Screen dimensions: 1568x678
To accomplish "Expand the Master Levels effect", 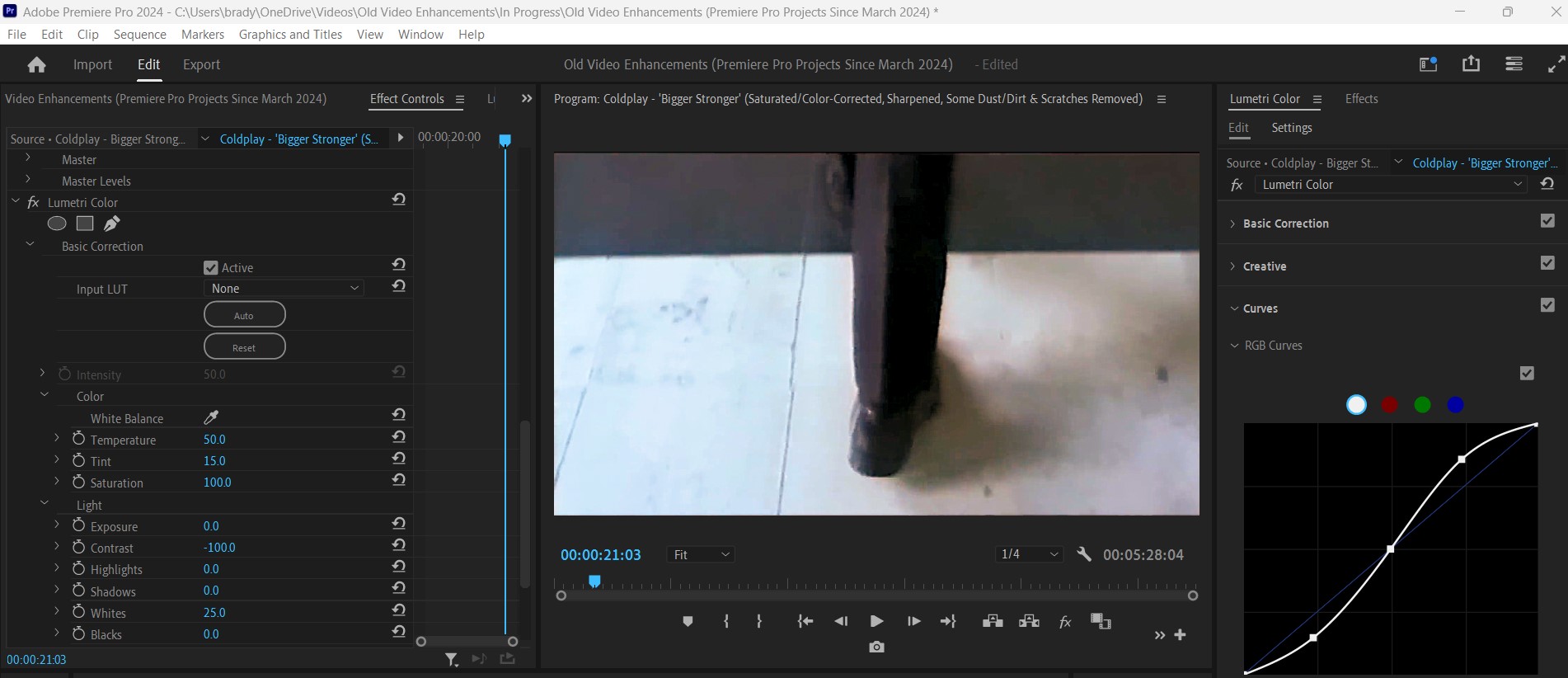I will tap(28, 178).
